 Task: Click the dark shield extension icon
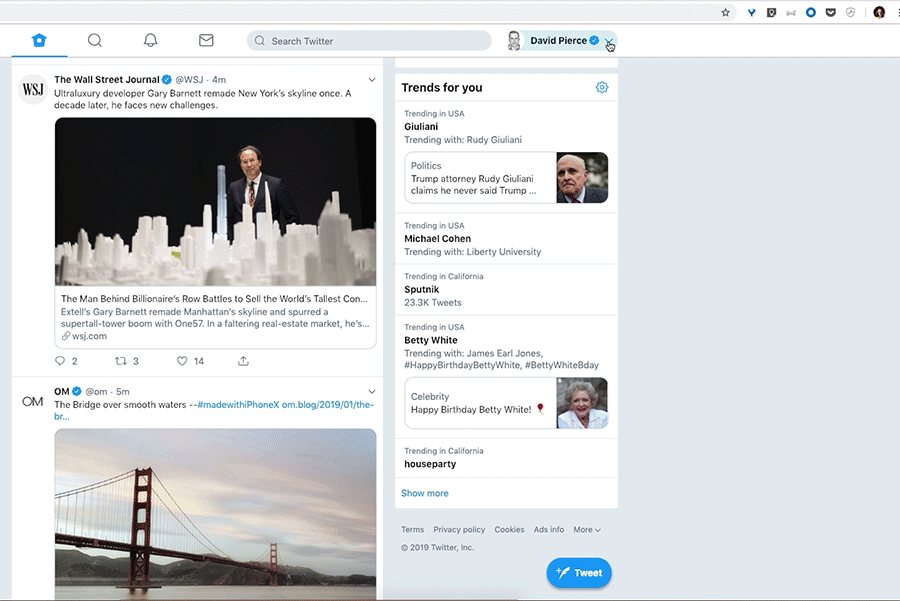[x=771, y=12]
